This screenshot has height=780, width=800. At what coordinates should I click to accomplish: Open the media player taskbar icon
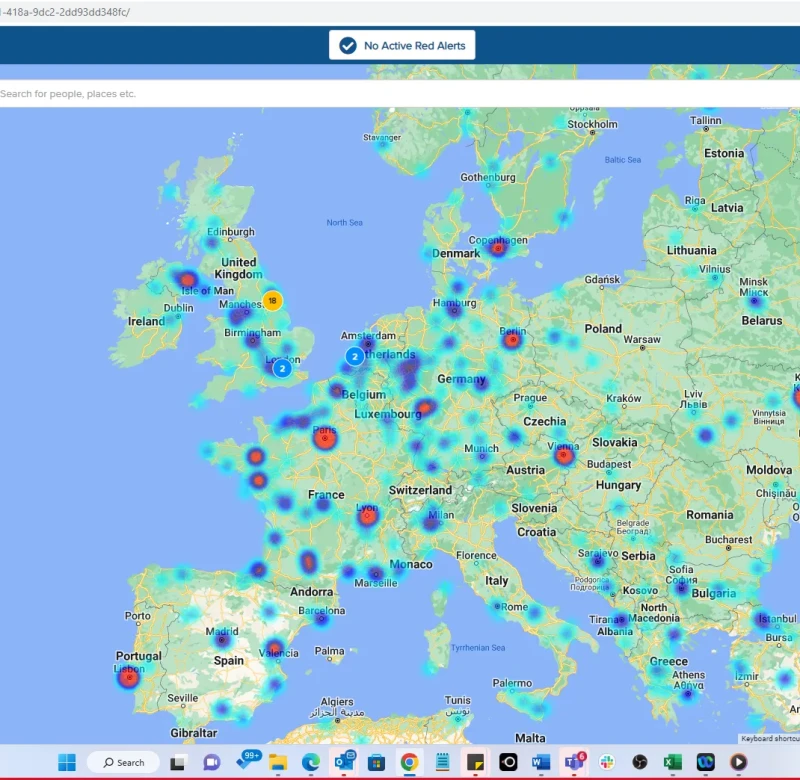point(738,762)
